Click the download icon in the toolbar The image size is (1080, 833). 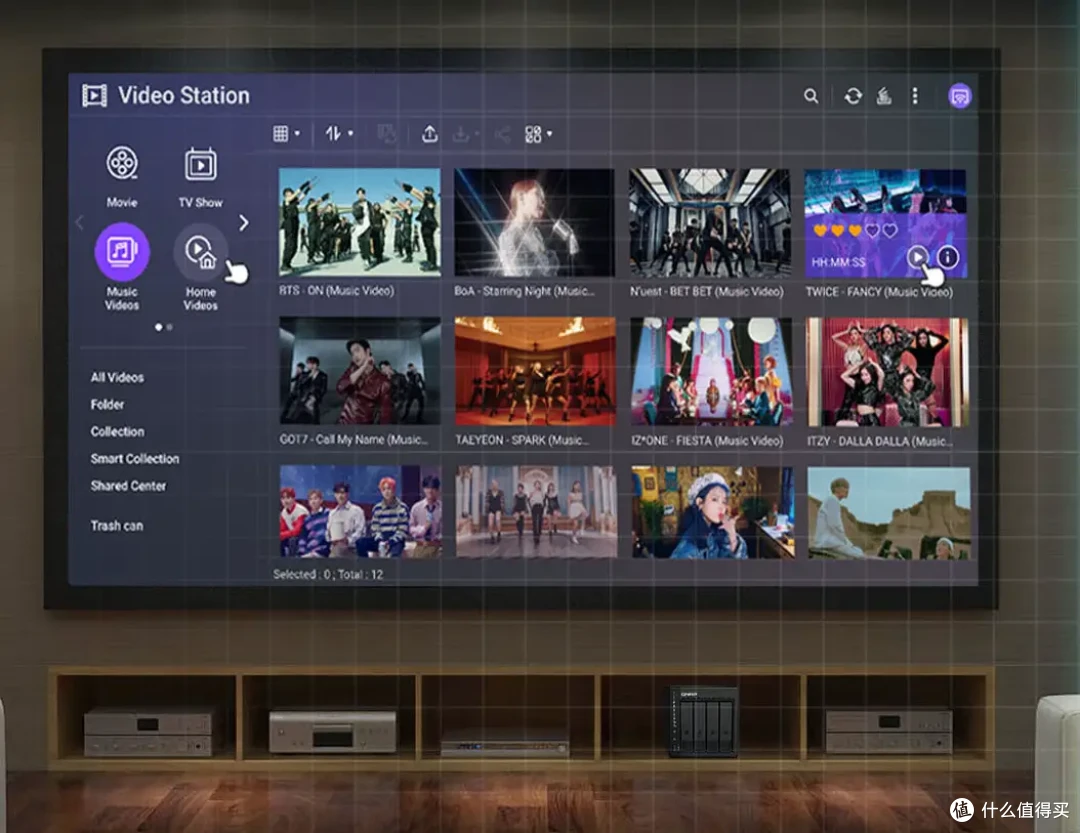[x=461, y=134]
